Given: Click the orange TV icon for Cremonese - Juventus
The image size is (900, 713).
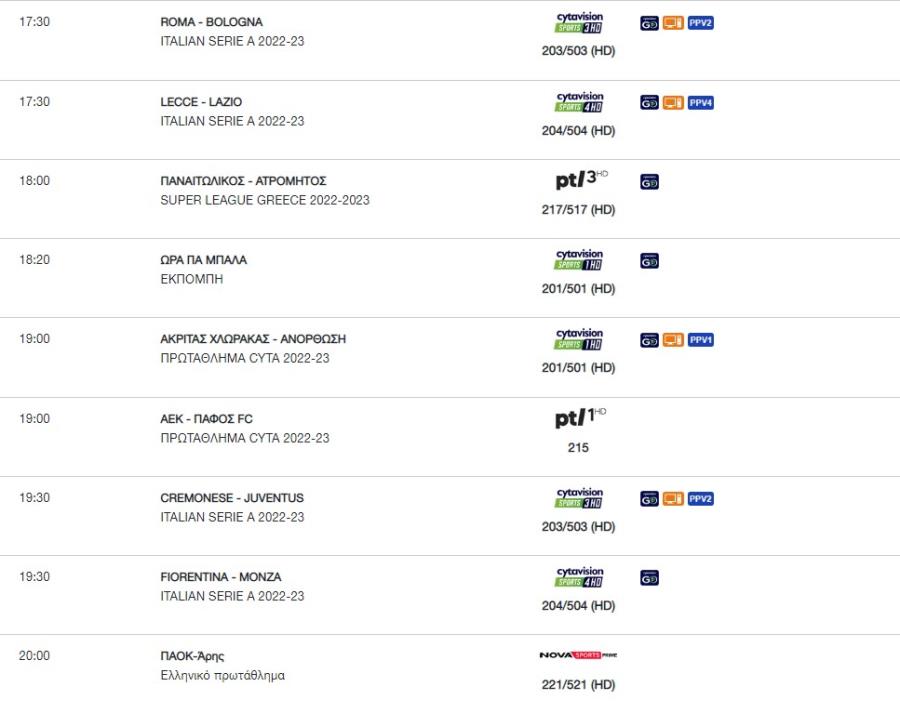Looking at the screenshot, I should (x=673, y=499).
